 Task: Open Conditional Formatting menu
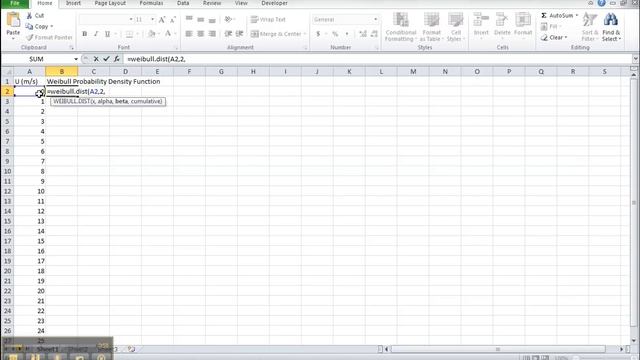pos(401,27)
